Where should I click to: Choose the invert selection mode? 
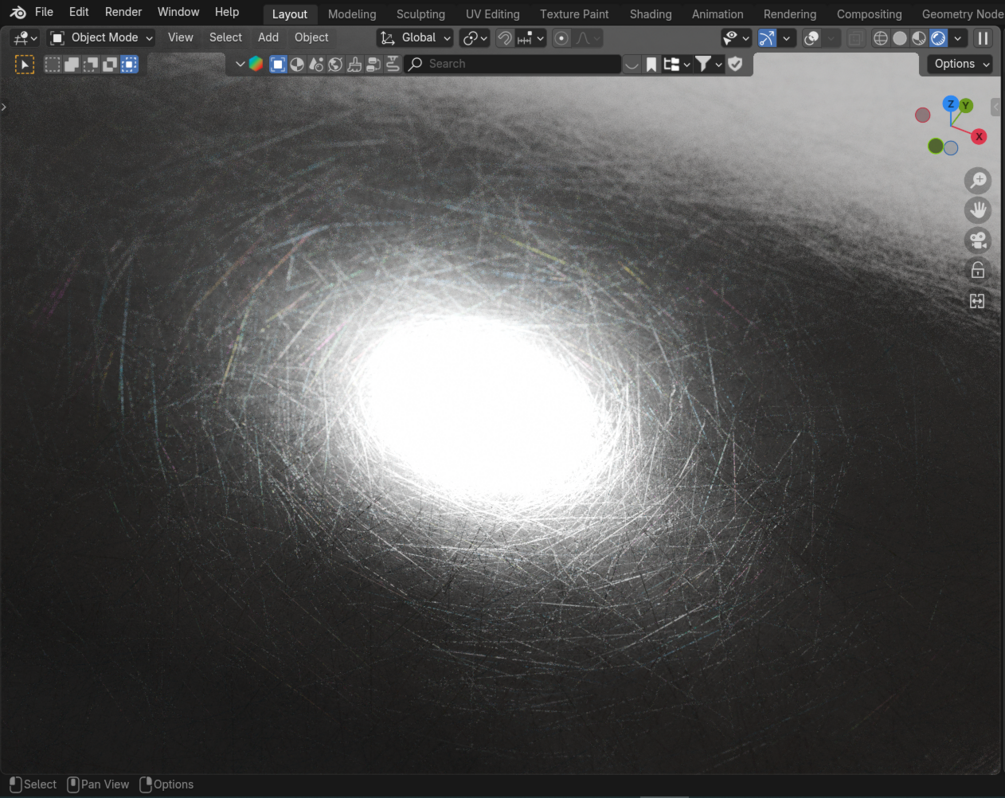tap(110, 64)
